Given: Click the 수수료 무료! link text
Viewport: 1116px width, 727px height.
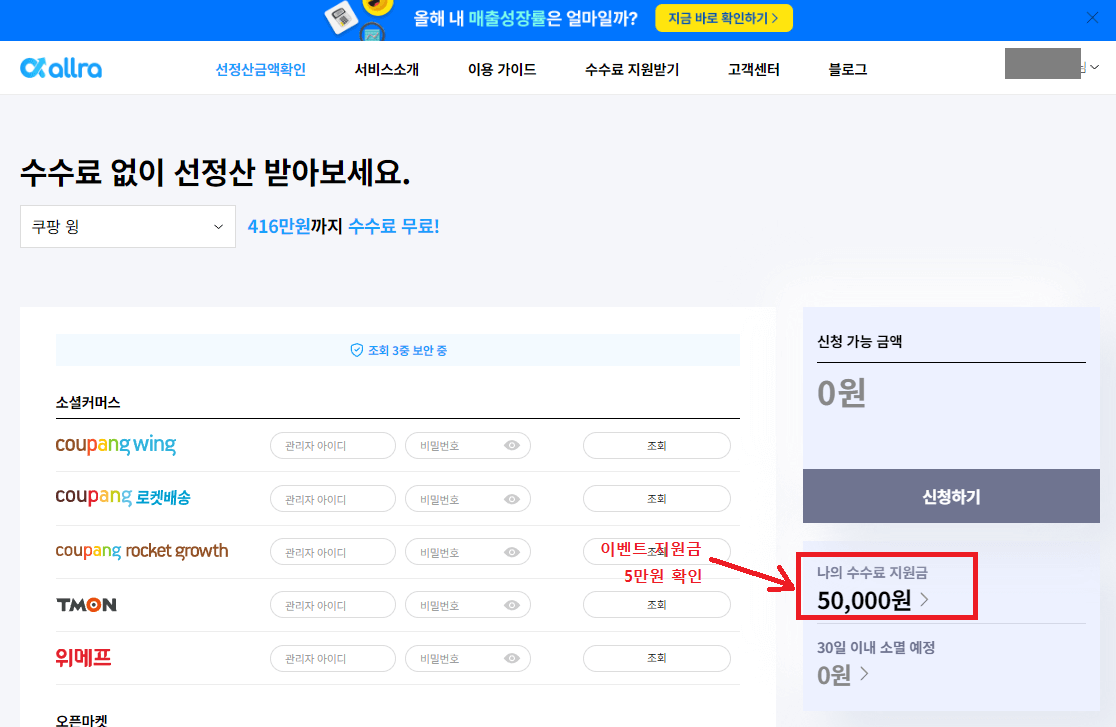Looking at the screenshot, I should pos(394,226).
